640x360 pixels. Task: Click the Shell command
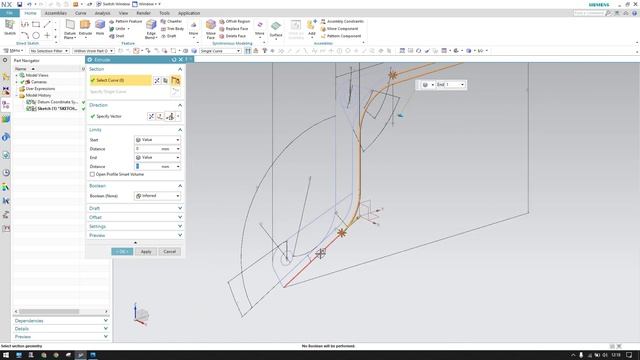point(117,36)
